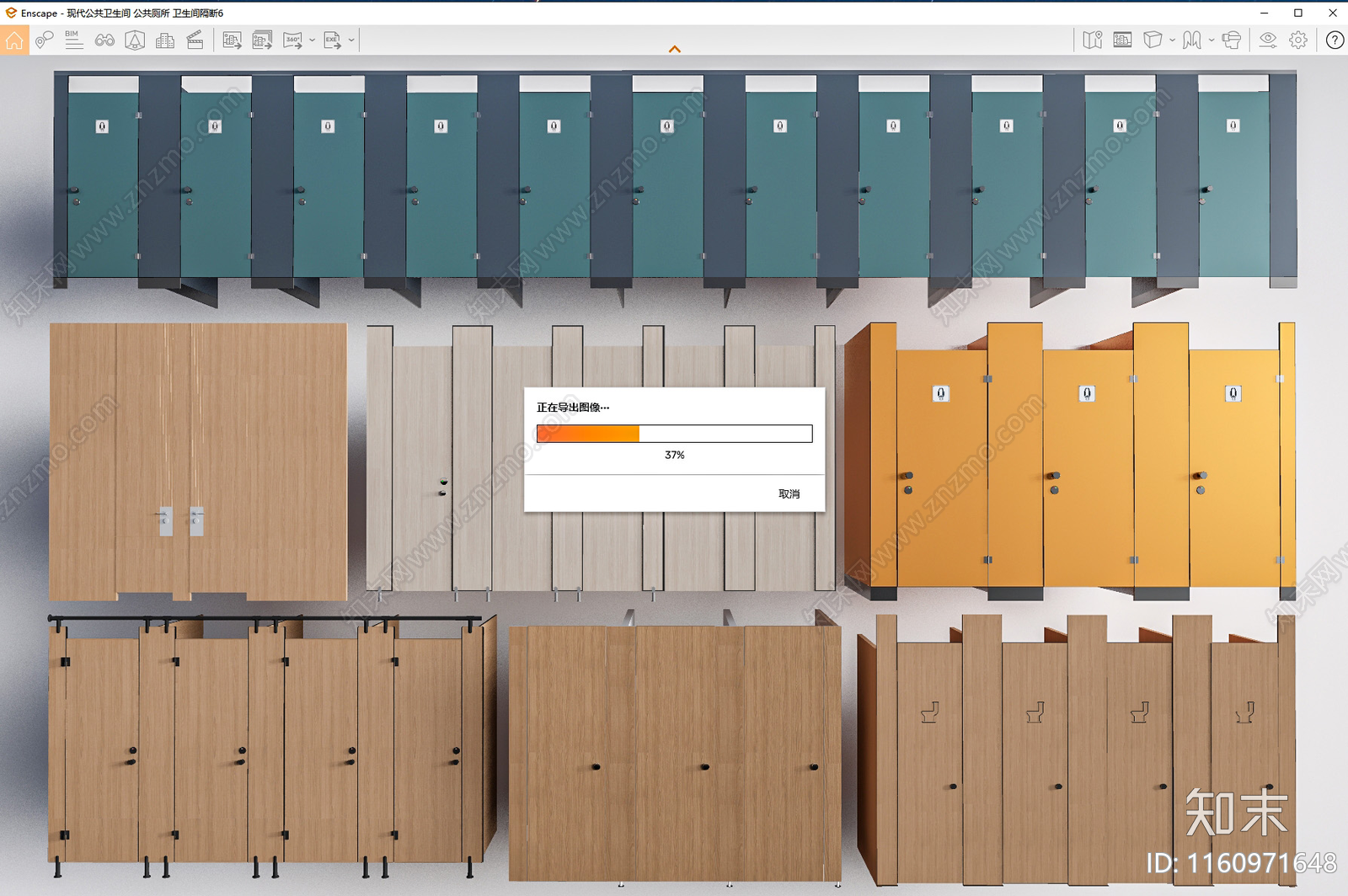Expand the EXE export dropdown arrow
The width and height of the screenshot is (1348, 896).
click(351, 40)
